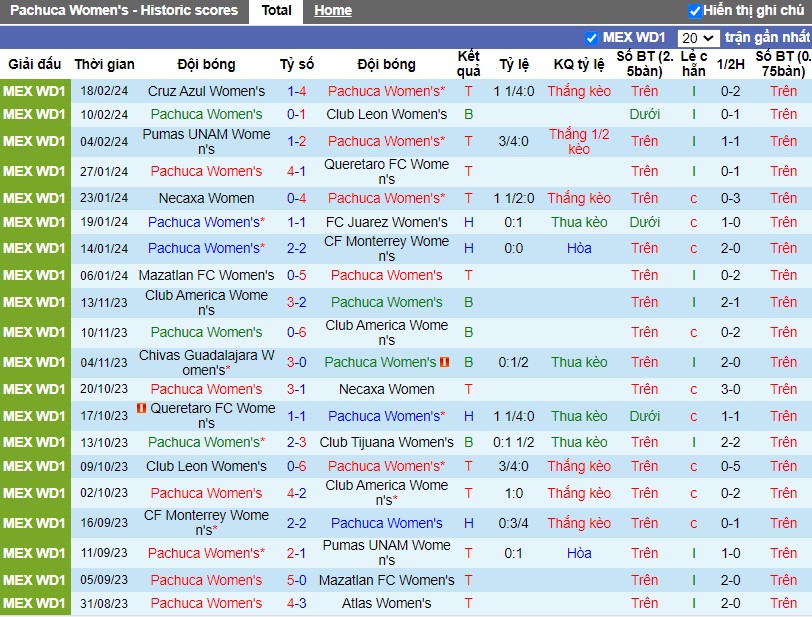Screen dimensions: 812x617
Task: Click the Giải đấu column header
Action: 35,64
